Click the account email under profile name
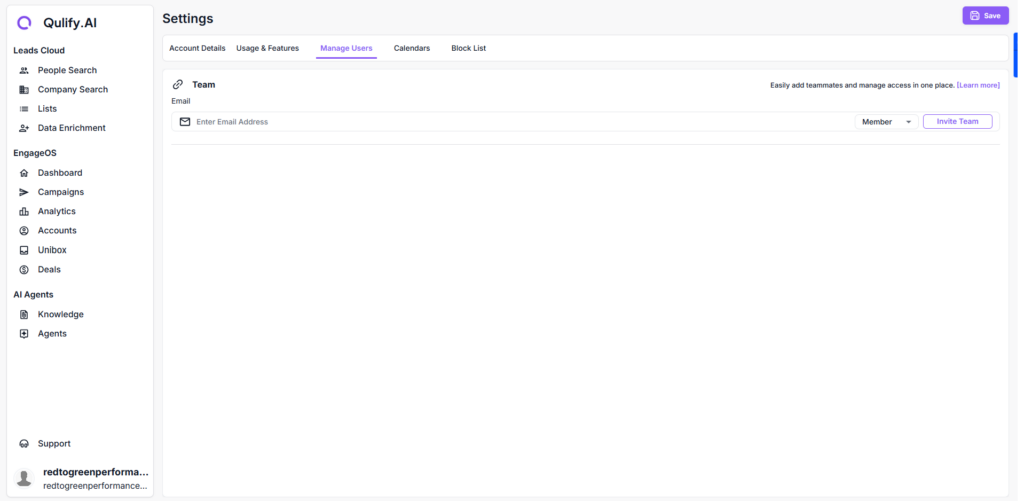Viewport: 1024px width, 501px height. tap(95, 486)
